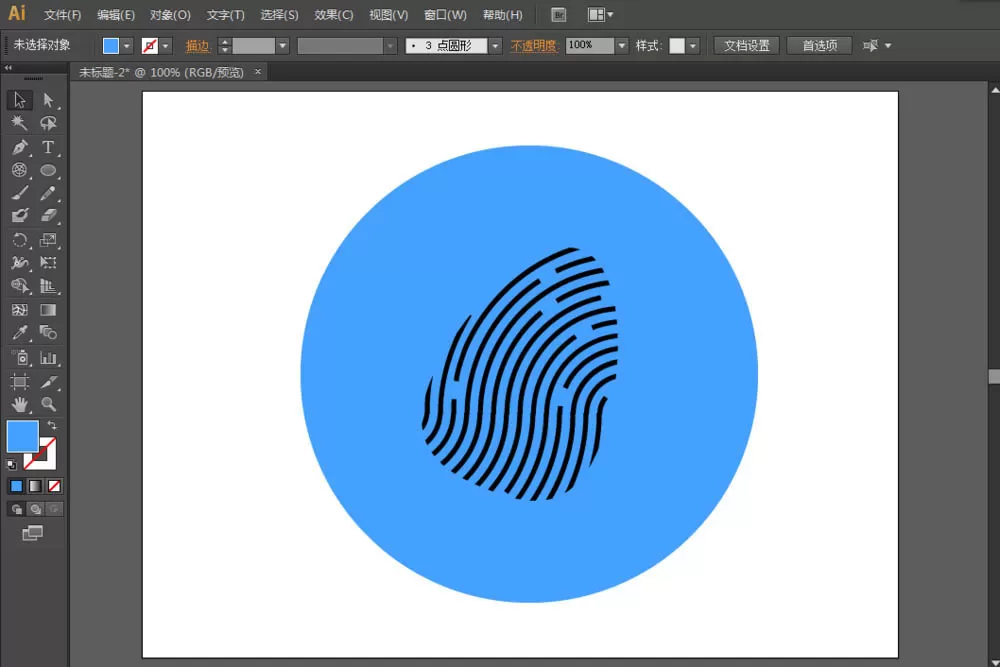Open the 文件(F) menu

click(62, 15)
